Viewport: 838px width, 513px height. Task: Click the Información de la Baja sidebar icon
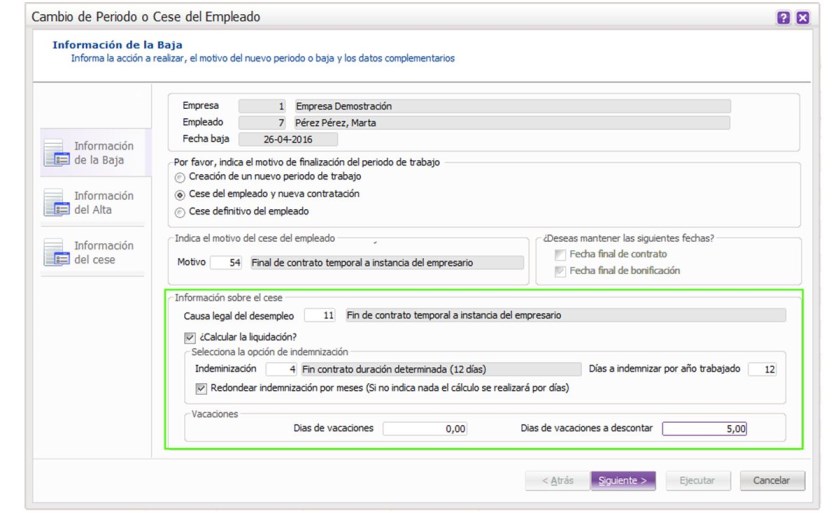coord(57,153)
